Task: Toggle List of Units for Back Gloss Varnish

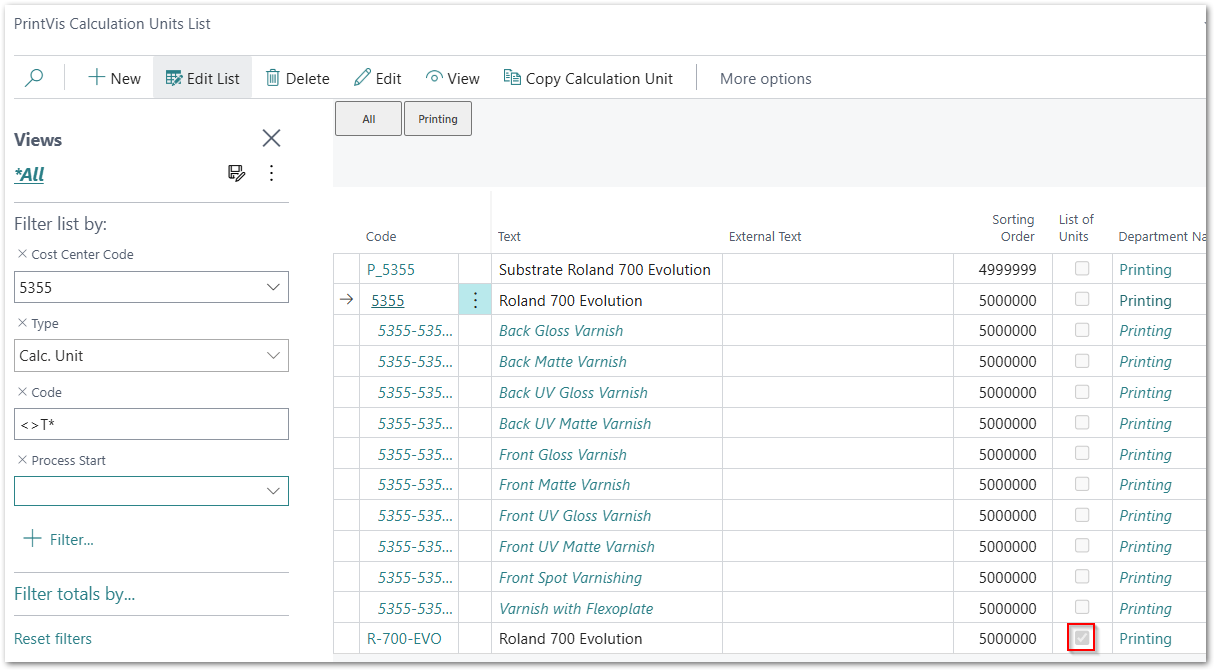Action: pyautogui.click(x=1082, y=330)
